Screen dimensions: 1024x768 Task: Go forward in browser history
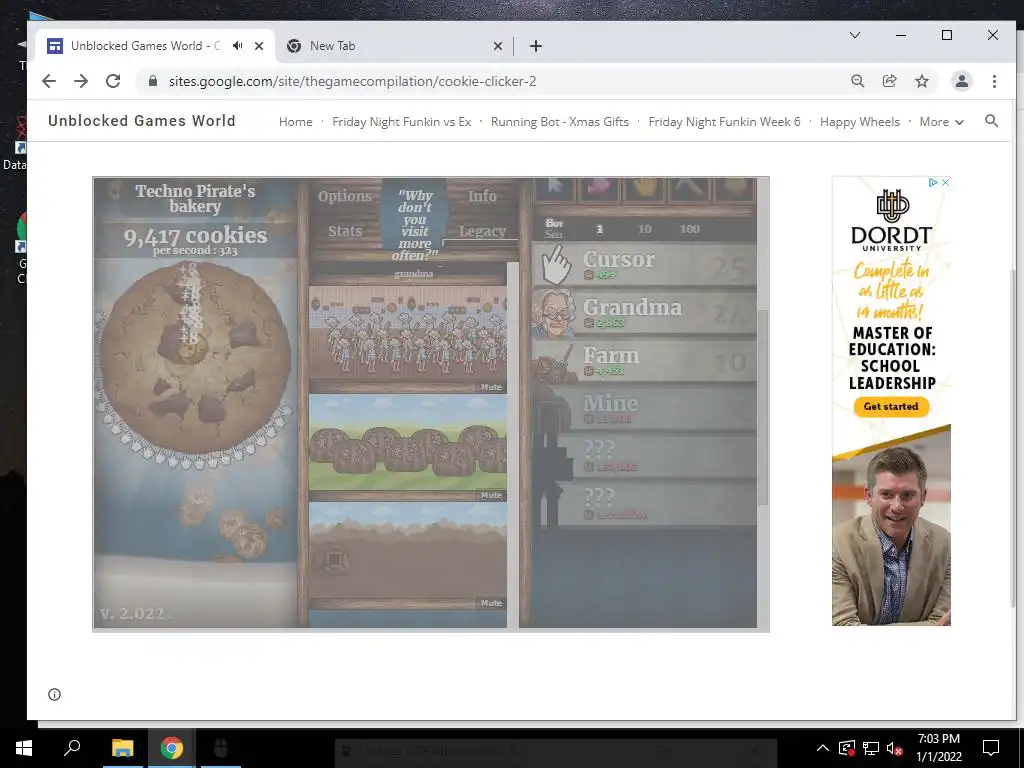coord(81,81)
